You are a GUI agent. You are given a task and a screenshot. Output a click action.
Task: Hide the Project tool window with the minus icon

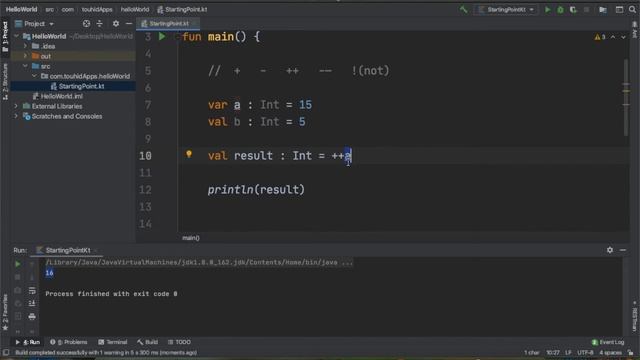[x=129, y=24]
